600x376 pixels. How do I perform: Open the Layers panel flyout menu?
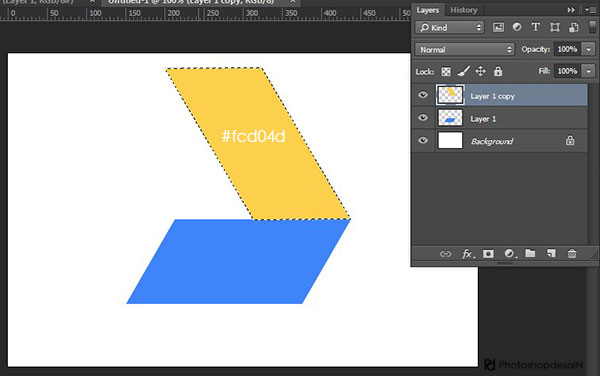590,10
